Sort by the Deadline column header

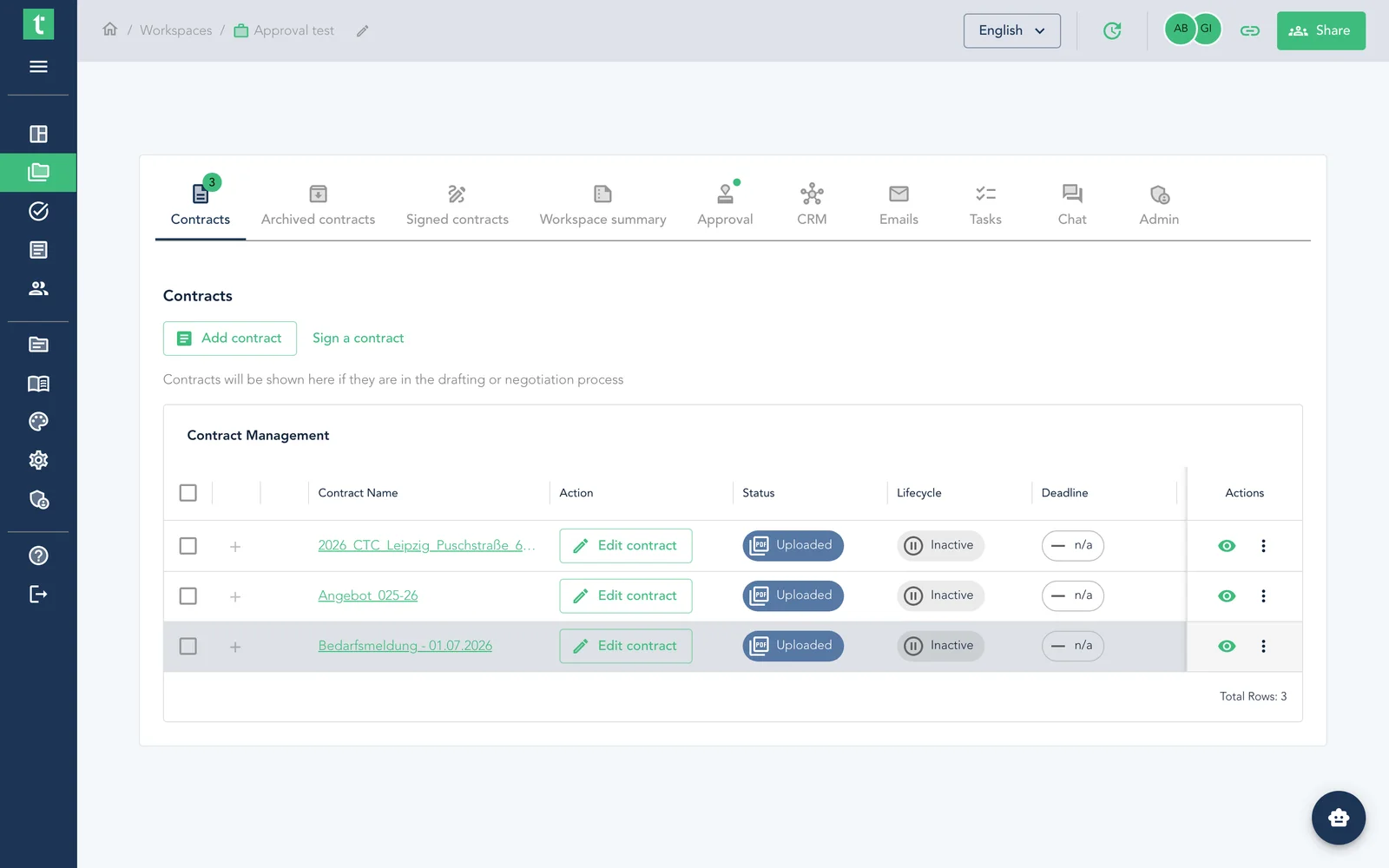(x=1064, y=493)
